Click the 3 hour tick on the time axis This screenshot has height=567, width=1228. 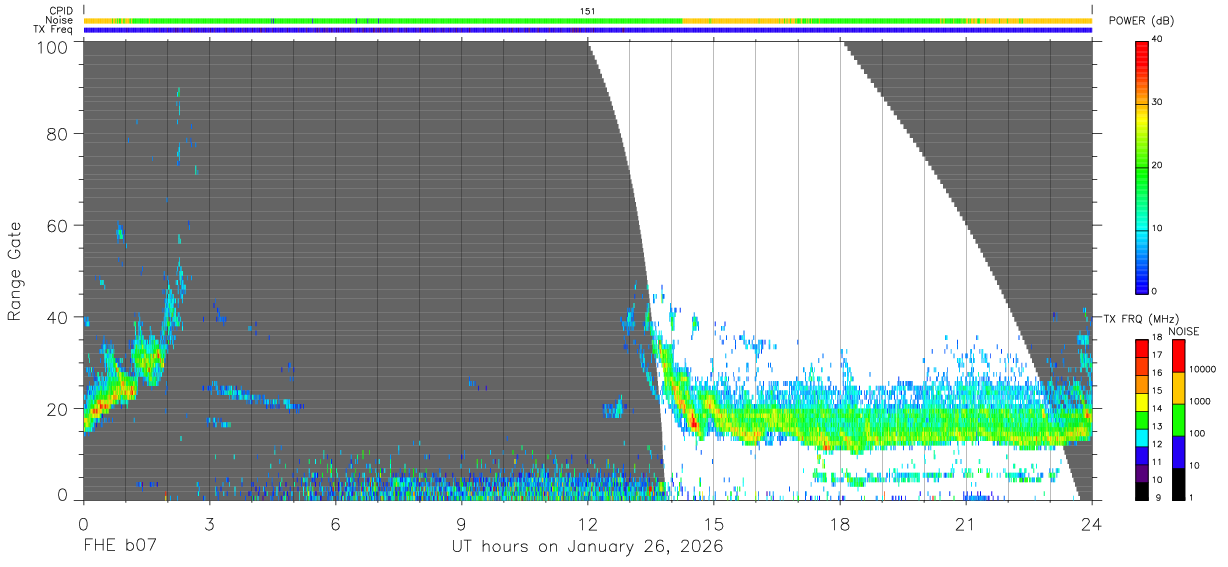209,523
